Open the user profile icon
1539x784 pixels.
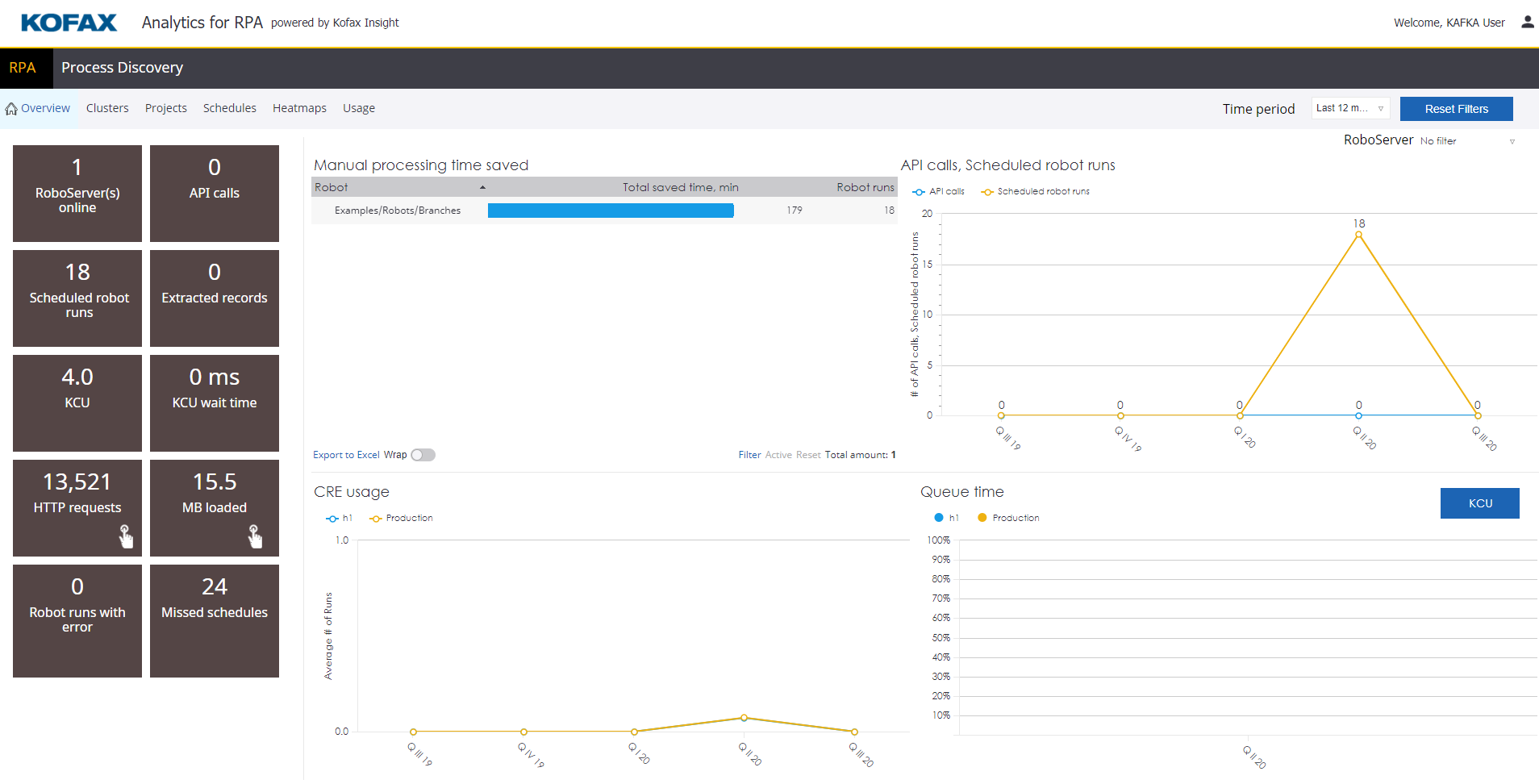[x=1527, y=23]
